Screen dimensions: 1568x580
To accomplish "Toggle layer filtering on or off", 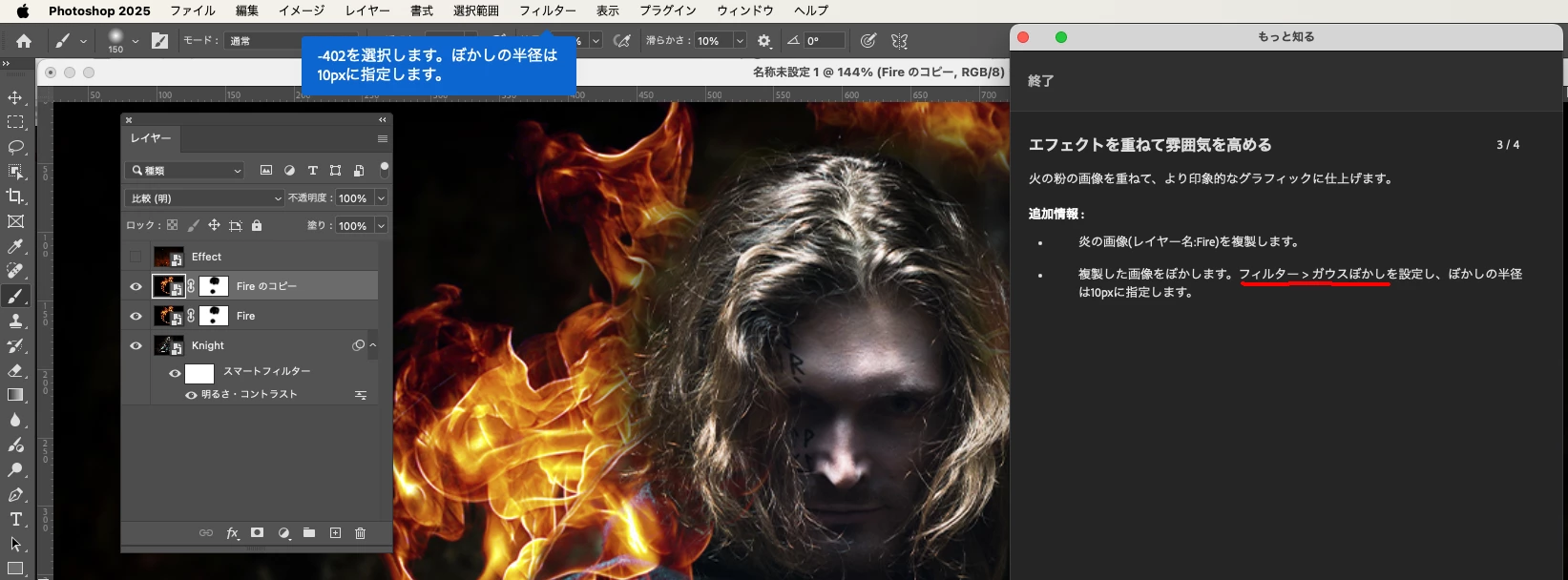I will pos(385,169).
